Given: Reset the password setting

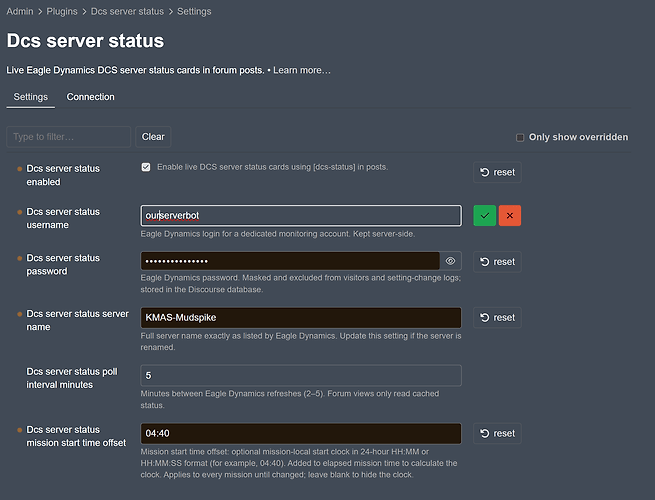Looking at the screenshot, I should click(497, 262).
